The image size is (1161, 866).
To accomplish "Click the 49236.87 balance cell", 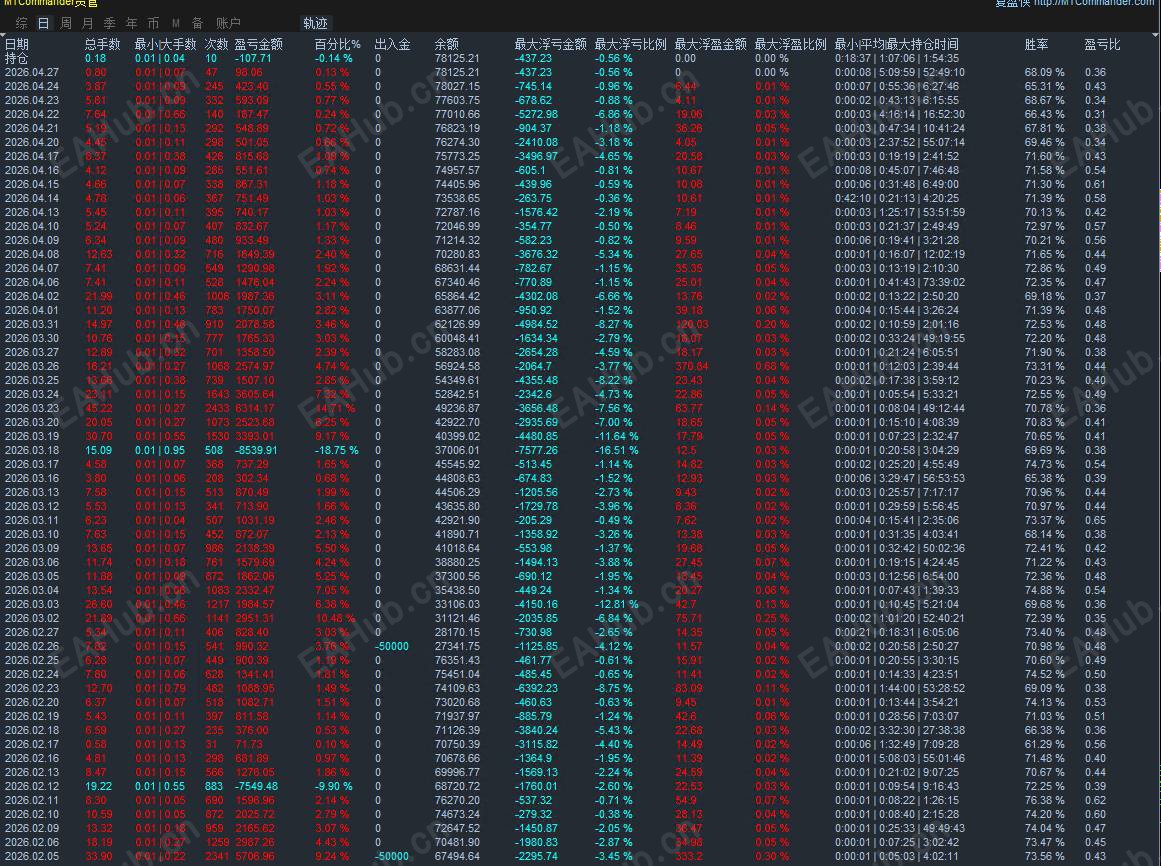I will (x=457, y=408).
